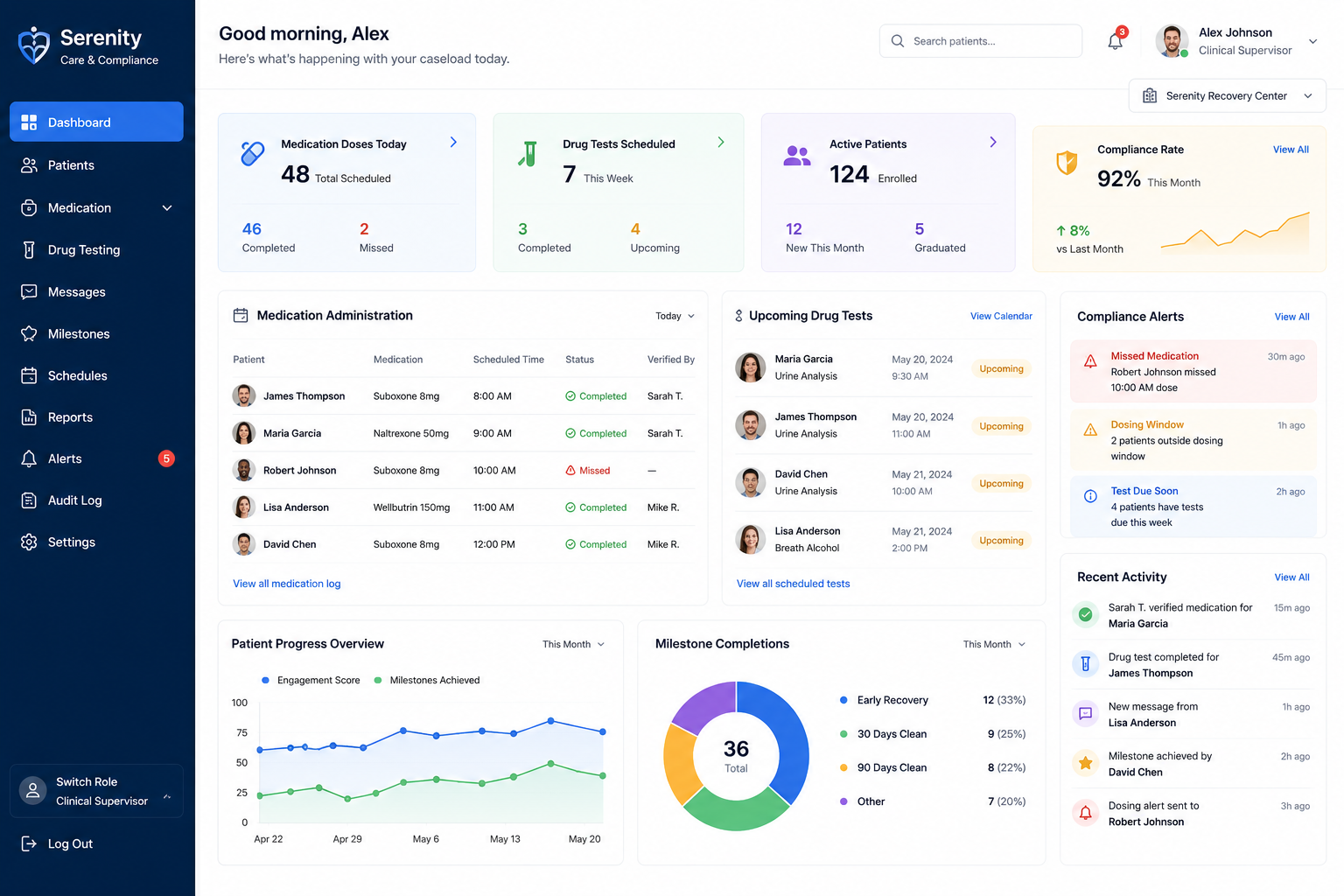Open the Today filter dropdown
This screenshot has width=1344, height=896.
pos(675,316)
